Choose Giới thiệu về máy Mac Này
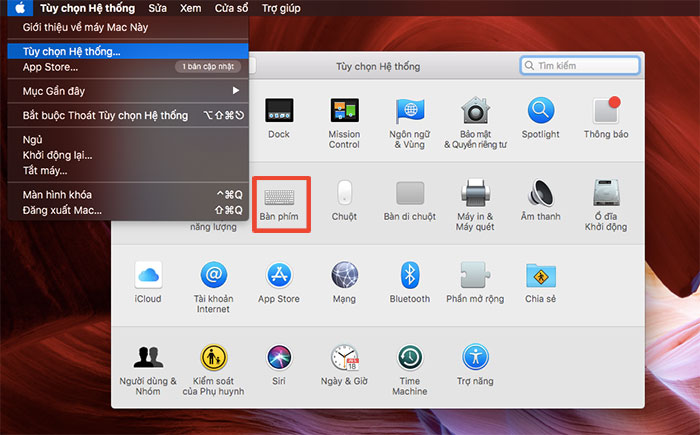Screen dimensions: 700x435 (128, 27)
